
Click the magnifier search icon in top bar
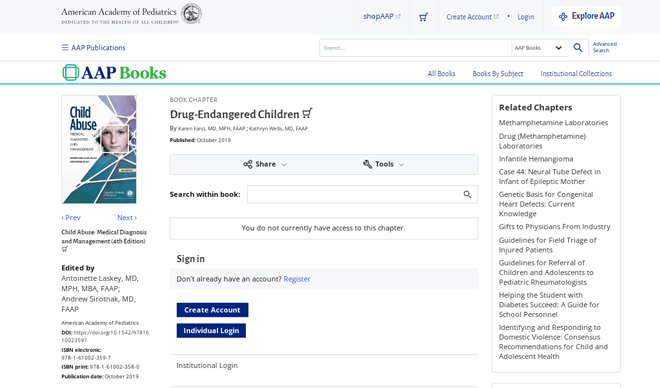(x=578, y=48)
